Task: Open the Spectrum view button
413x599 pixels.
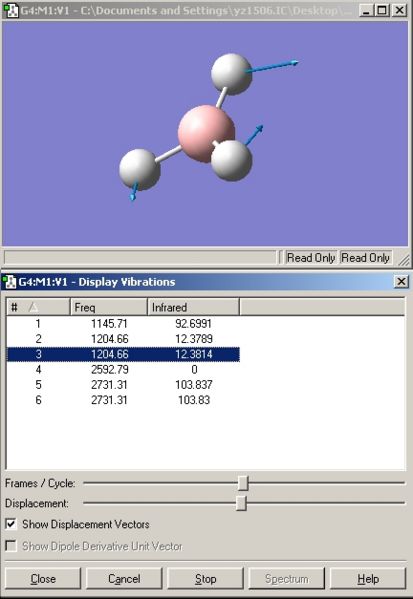Action: pos(287,579)
